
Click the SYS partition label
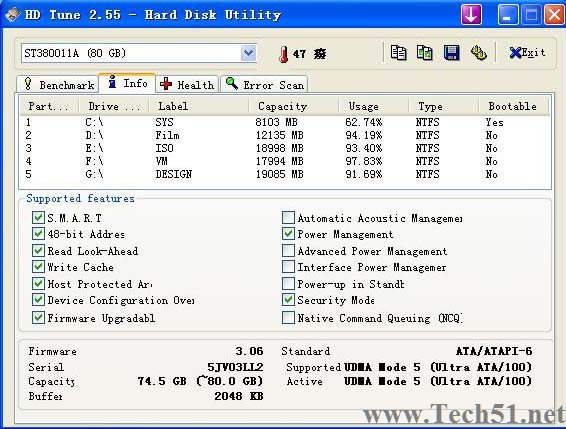[165, 122]
